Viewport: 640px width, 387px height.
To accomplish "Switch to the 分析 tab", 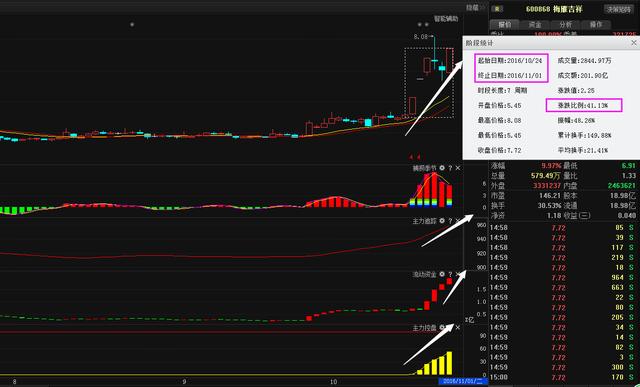I will tap(566, 24).
